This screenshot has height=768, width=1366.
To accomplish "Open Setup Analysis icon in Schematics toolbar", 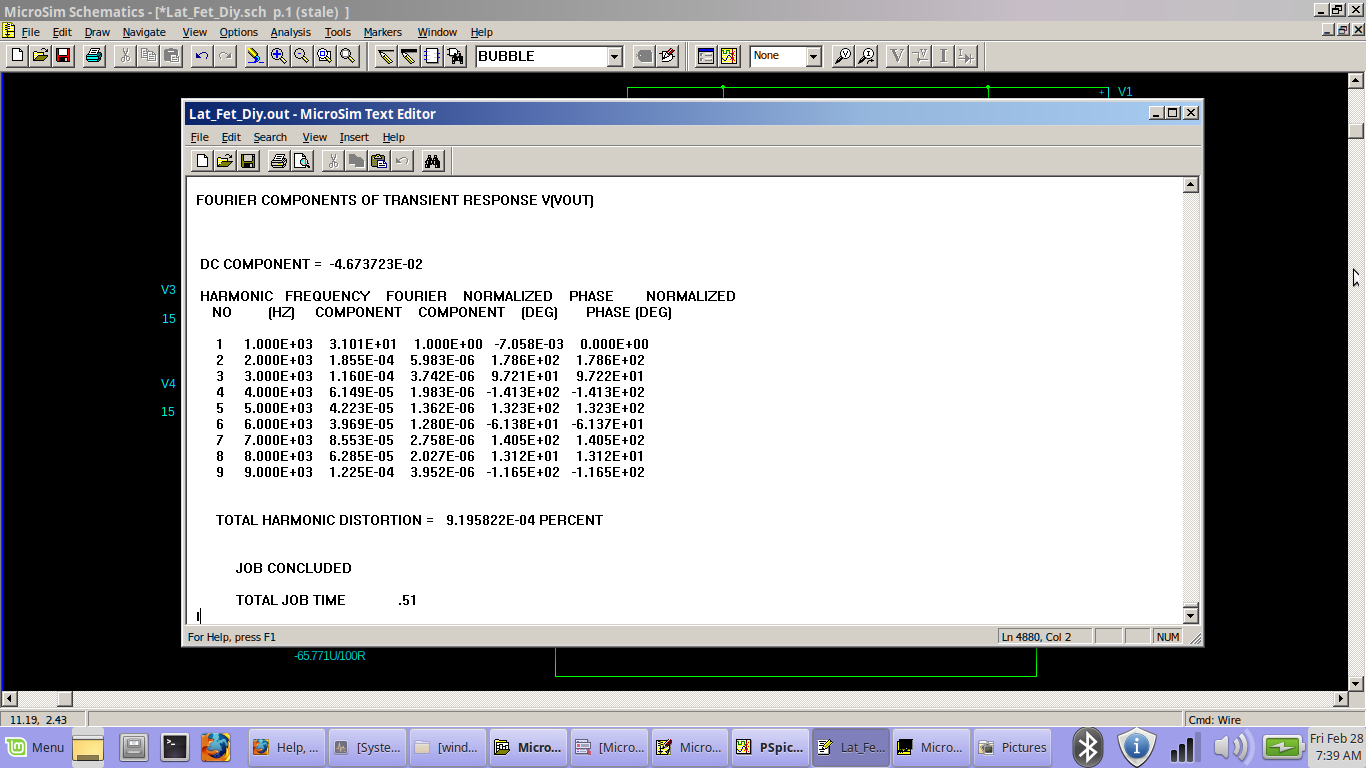I will (x=706, y=56).
